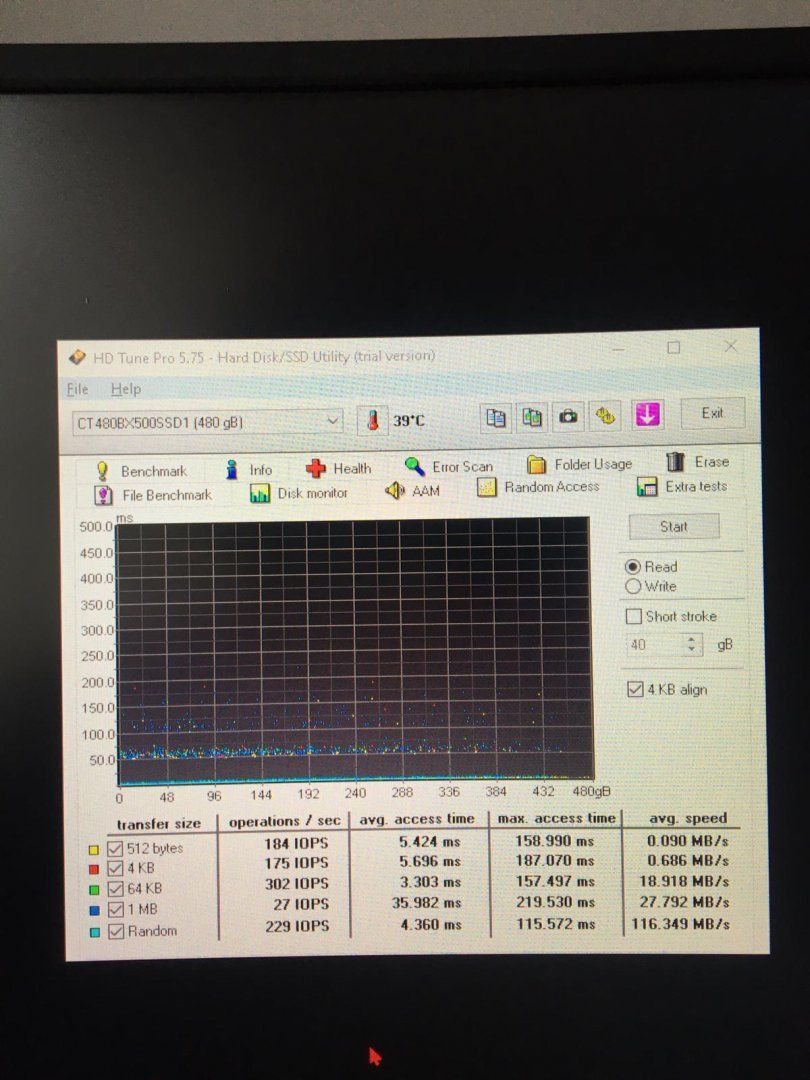Click the 116.349 MB/s avg speed value
This screenshot has width=810, height=1080.
(681, 924)
